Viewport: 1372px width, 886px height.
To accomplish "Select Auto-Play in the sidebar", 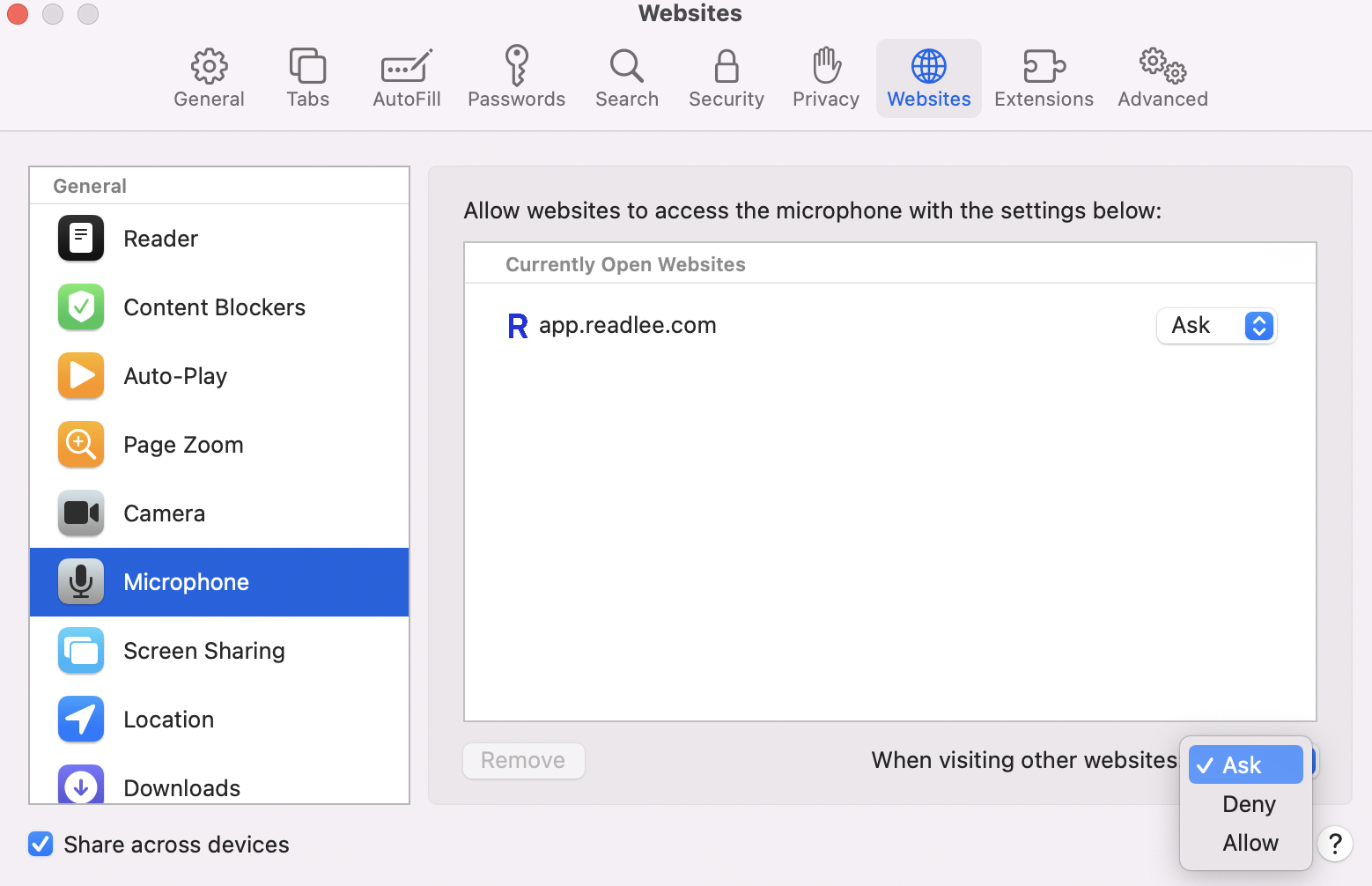I will pyautogui.click(x=219, y=376).
